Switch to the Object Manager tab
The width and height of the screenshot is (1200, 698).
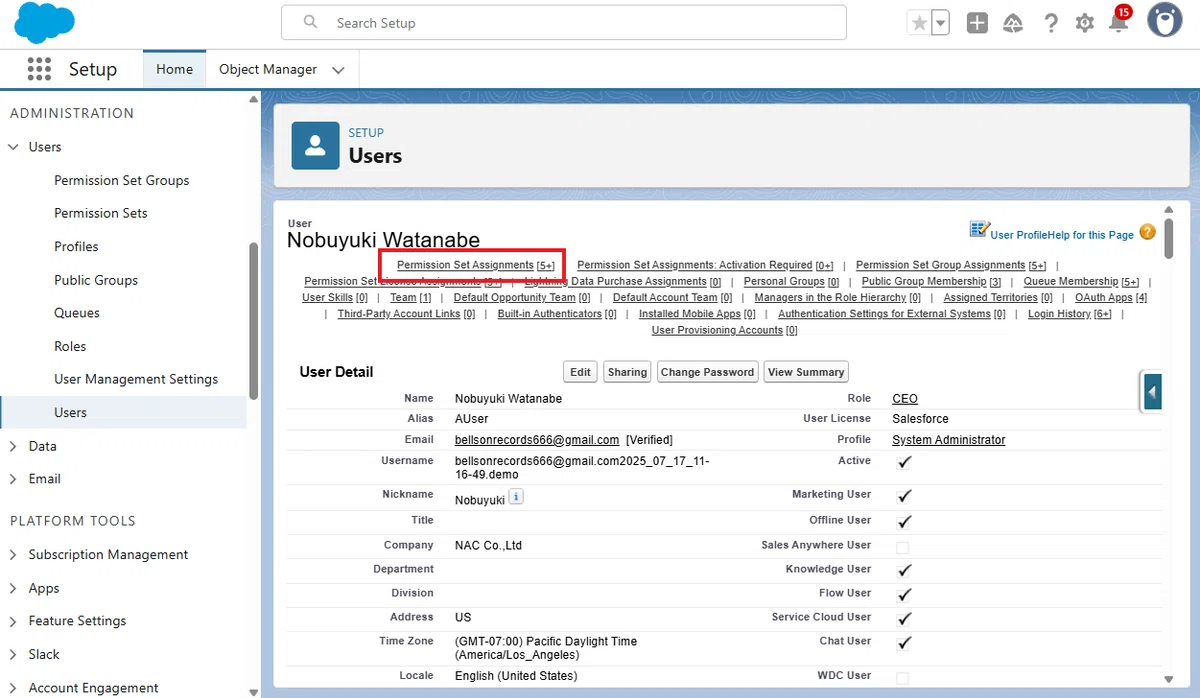coord(268,69)
